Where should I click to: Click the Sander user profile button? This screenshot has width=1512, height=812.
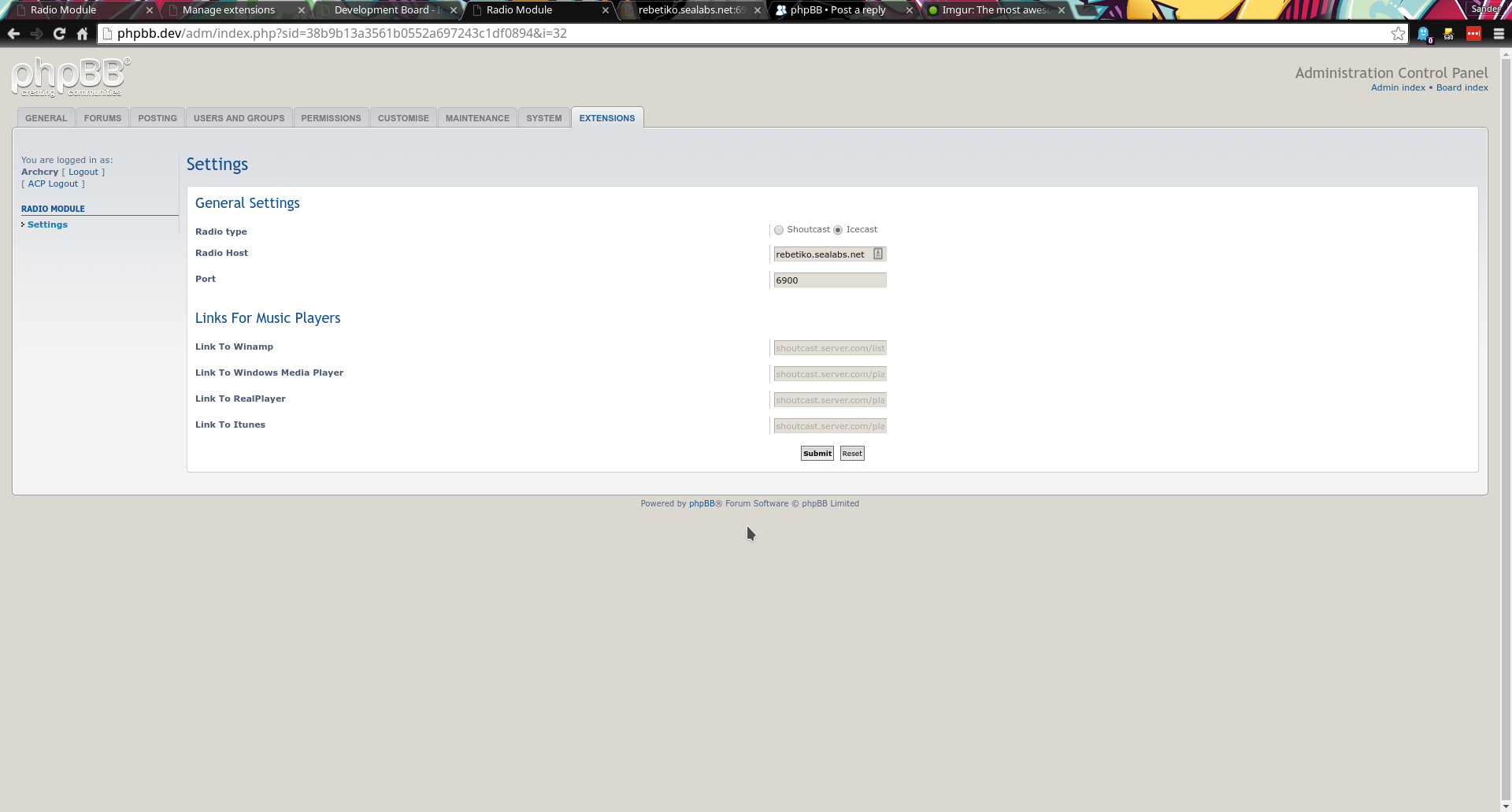pos(1485,9)
